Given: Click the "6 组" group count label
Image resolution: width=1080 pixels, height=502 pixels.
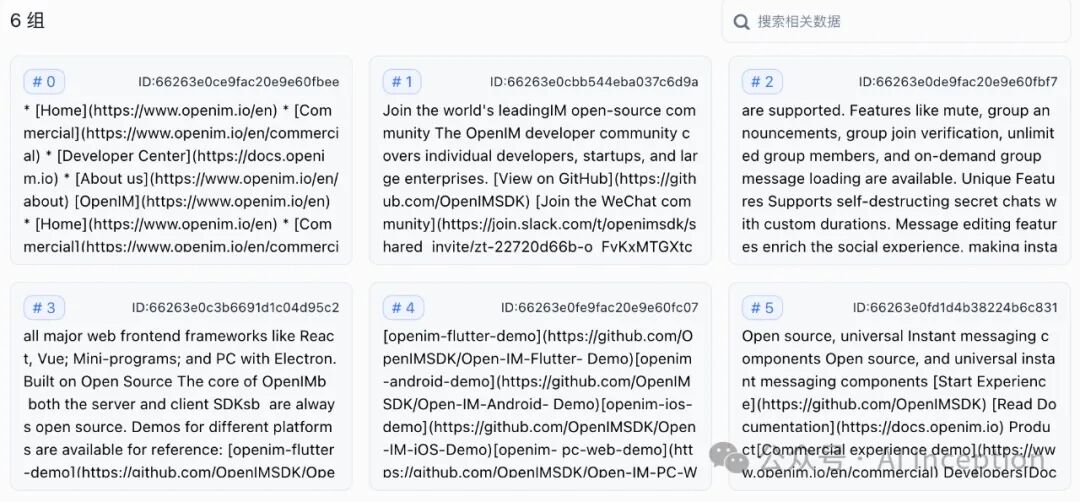Looking at the screenshot, I should click(x=27, y=21).
